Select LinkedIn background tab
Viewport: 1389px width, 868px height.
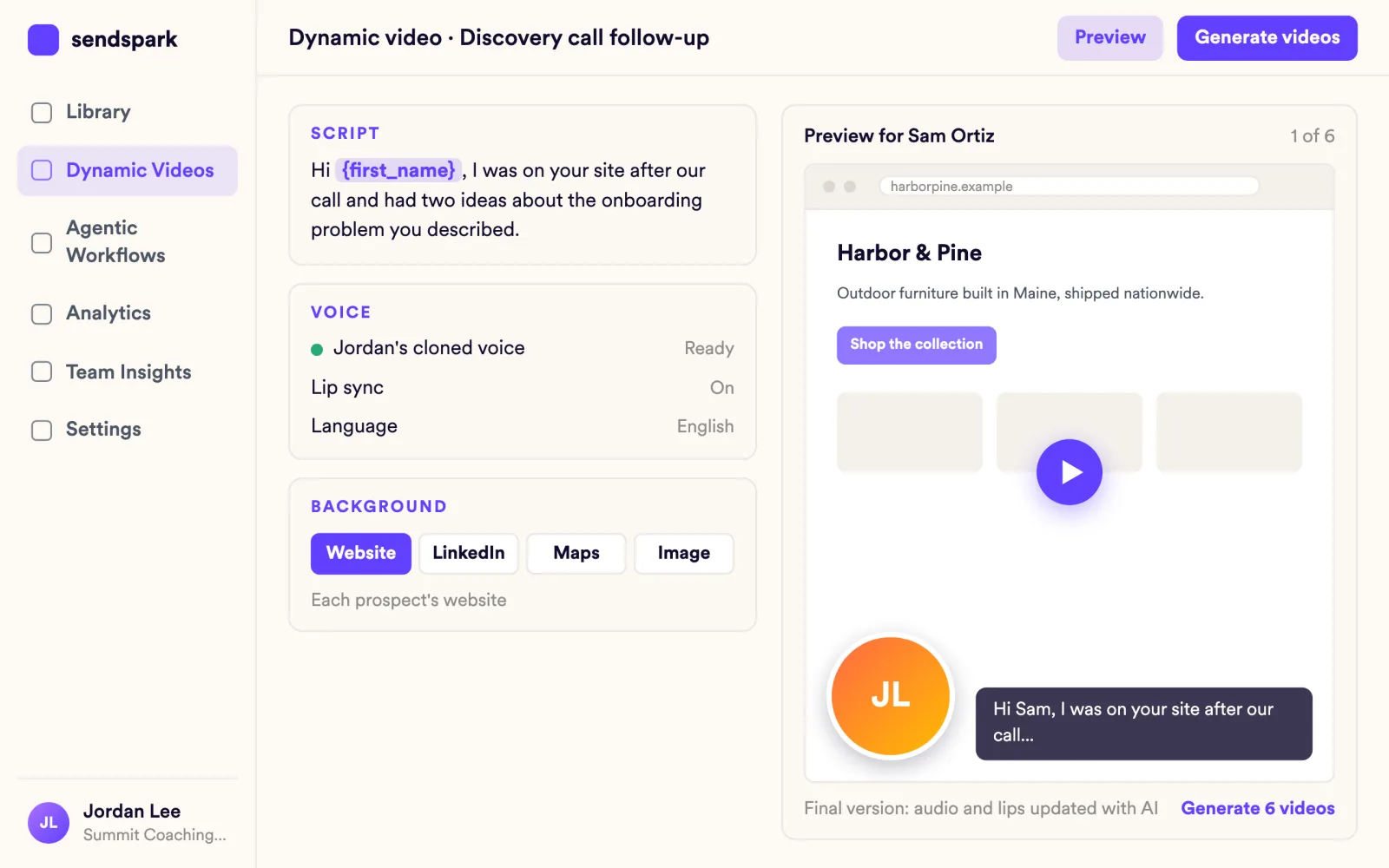point(469,554)
